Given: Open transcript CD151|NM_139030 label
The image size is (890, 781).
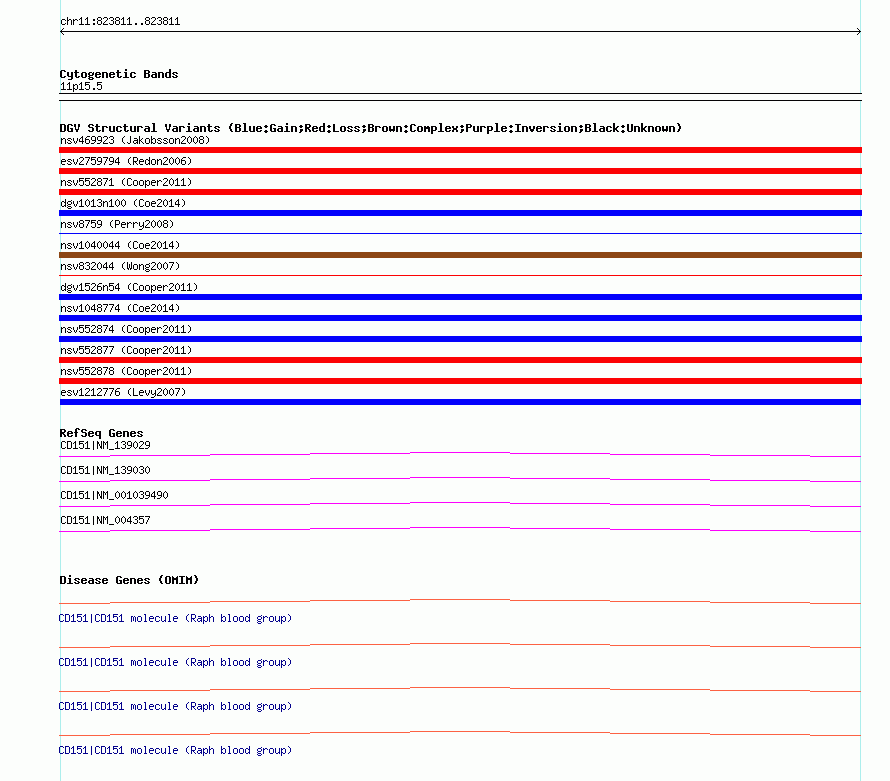Looking at the screenshot, I should pos(105,471).
